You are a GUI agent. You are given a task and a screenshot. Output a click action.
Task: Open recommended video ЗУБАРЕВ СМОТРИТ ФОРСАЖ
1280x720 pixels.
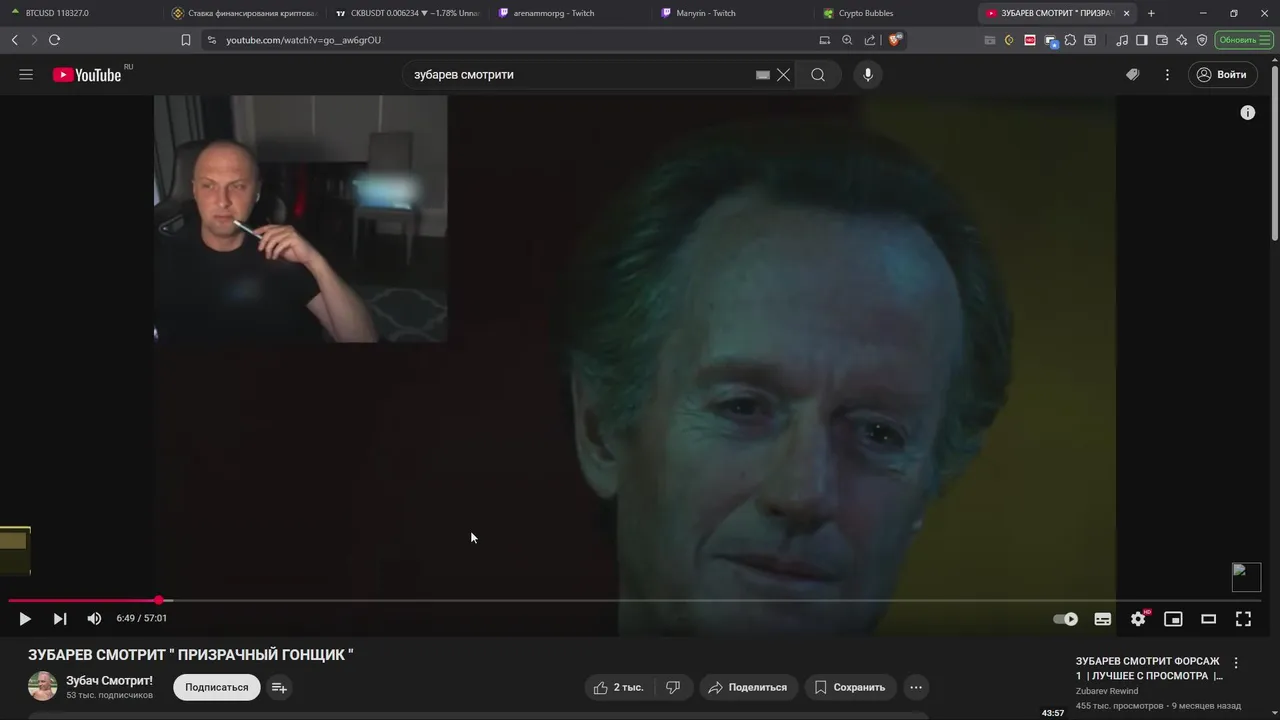point(1148,669)
